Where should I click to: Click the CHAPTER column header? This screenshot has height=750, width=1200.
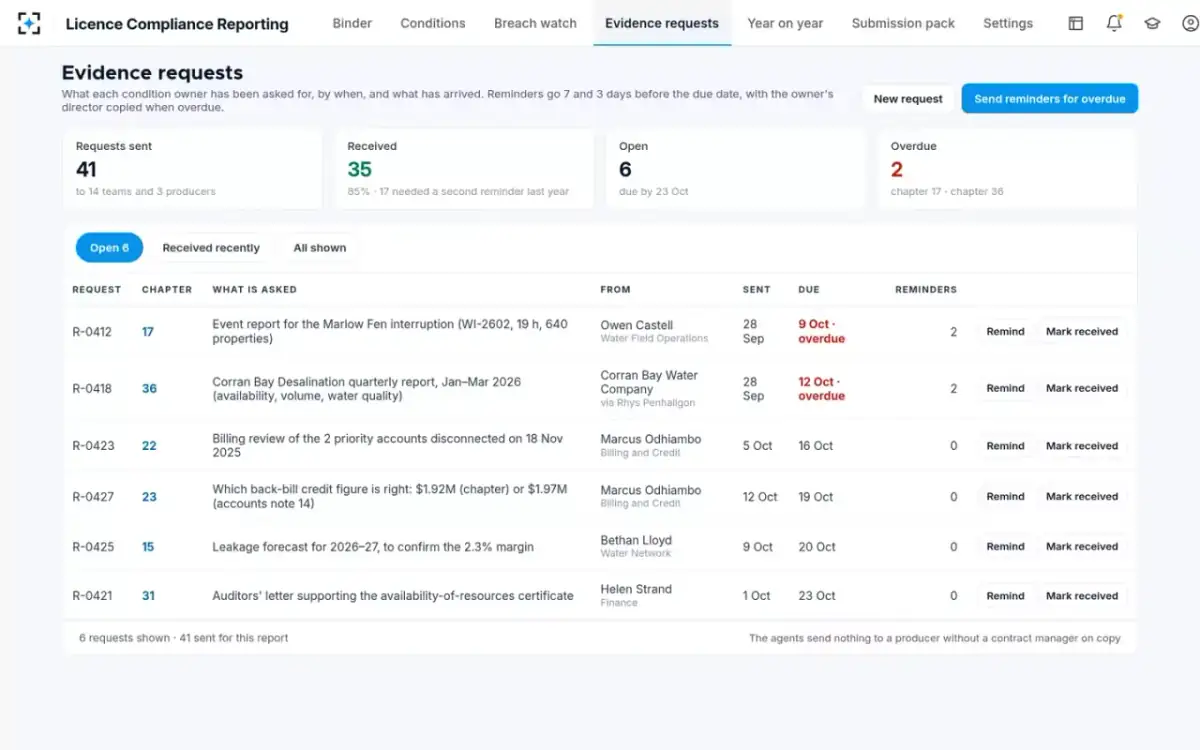tap(167, 290)
